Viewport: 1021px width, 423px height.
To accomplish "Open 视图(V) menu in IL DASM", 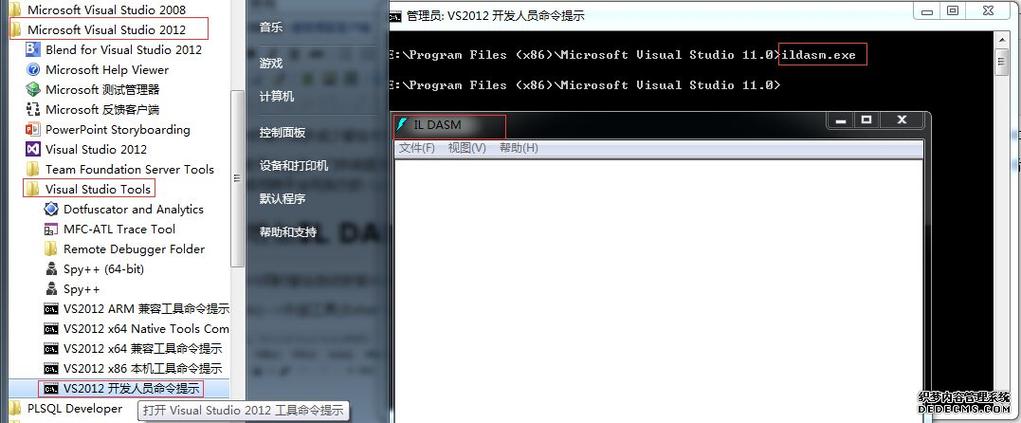I will tap(467, 148).
